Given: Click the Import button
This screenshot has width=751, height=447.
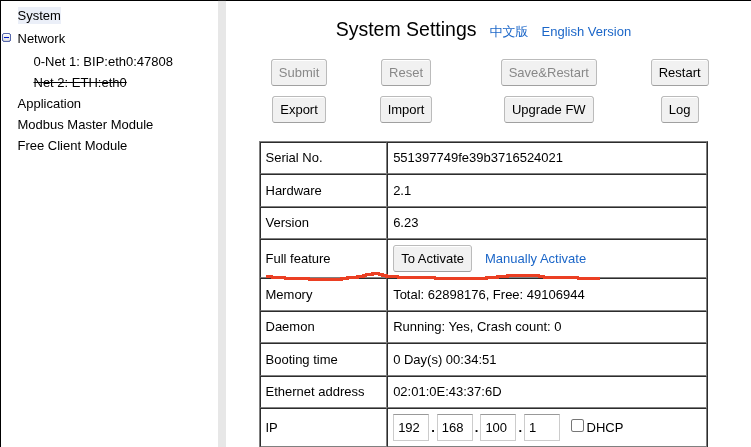Looking at the screenshot, I should click(406, 109).
